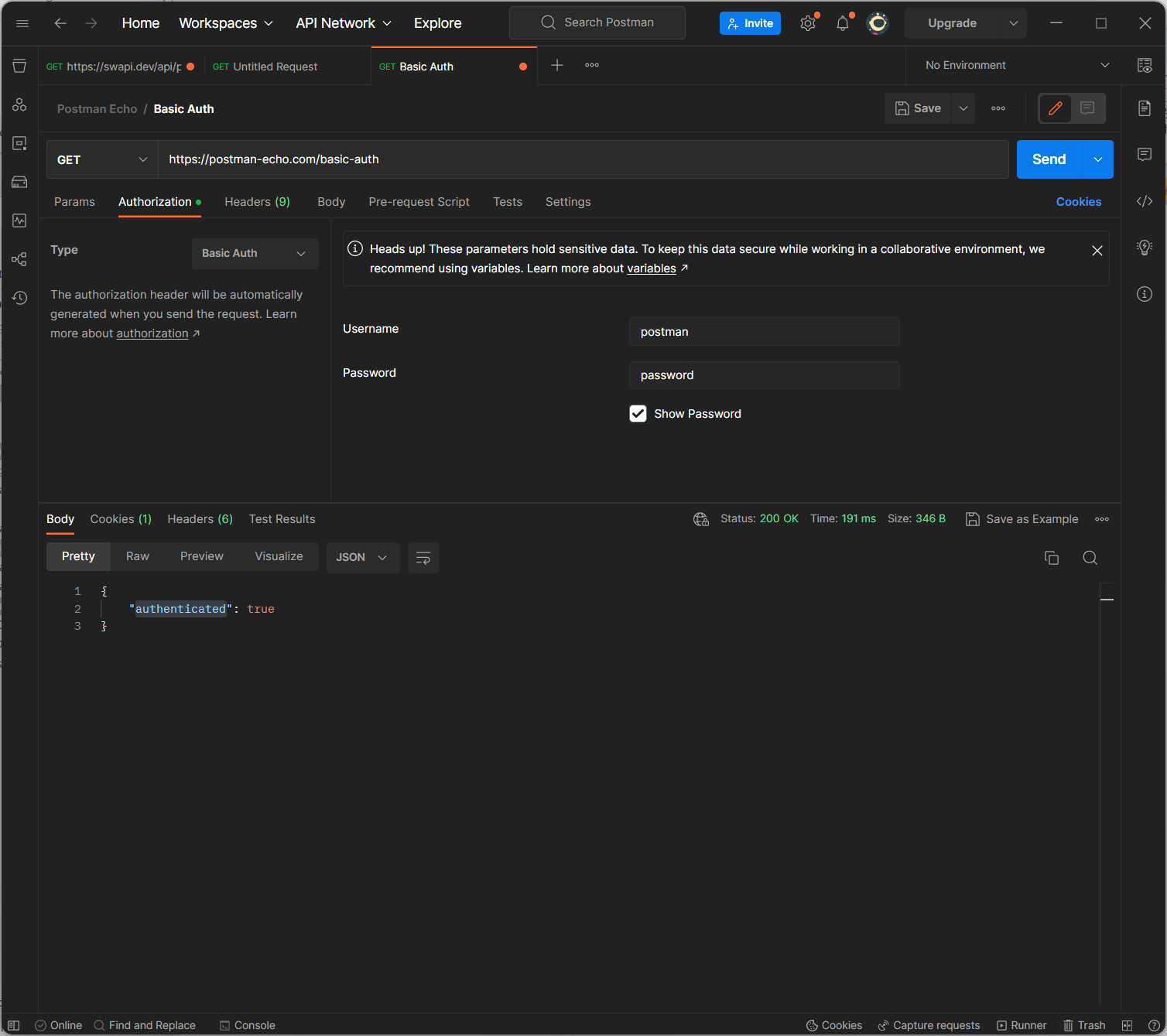Open request Info icon in right sidebar
Screen dimensions: 1167x1036
[x=1145, y=294]
